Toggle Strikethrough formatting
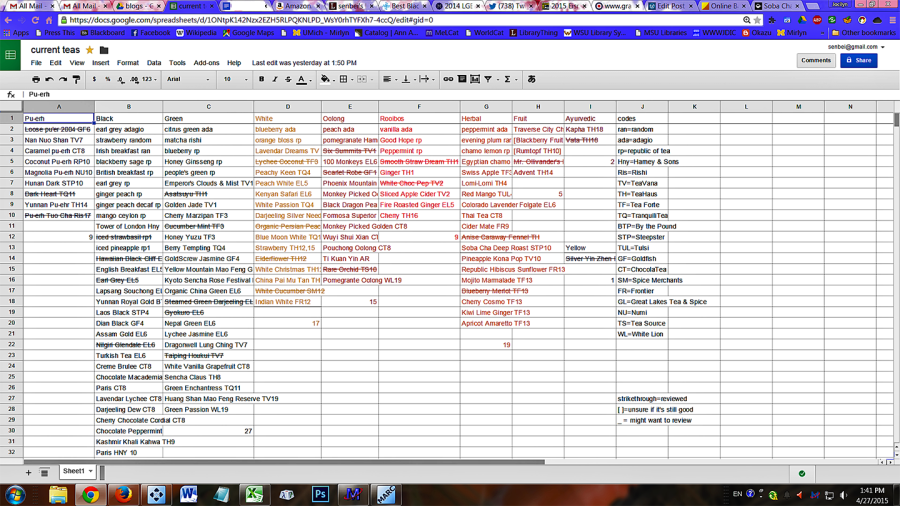The height and width of the screenshot is (506, 900). coord(288,79)
